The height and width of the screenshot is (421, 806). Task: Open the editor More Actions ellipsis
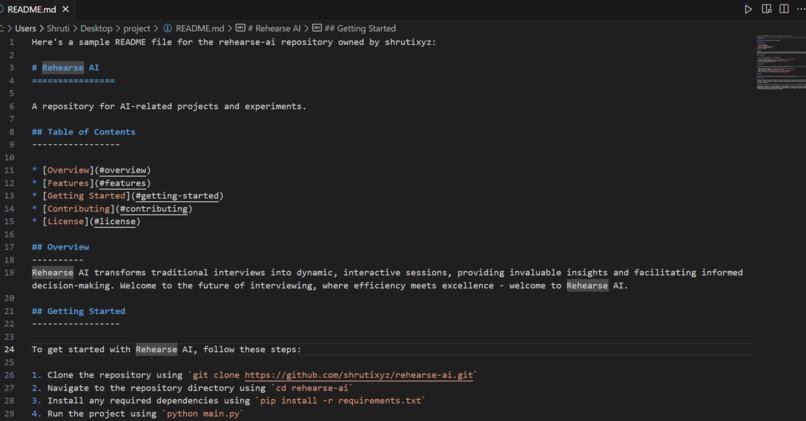coord(800,9)
